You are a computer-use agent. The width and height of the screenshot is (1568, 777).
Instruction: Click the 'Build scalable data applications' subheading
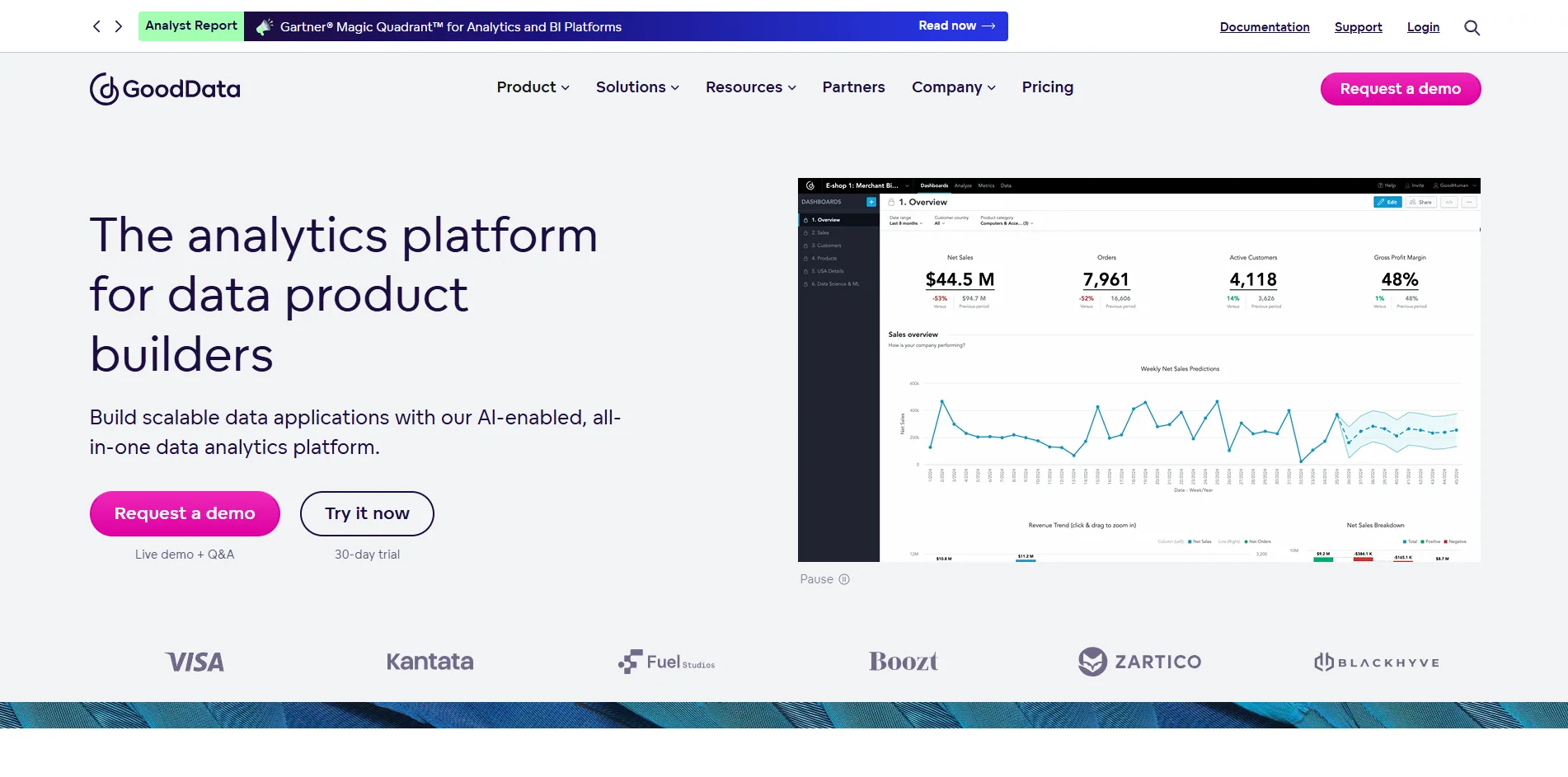click(x=355, y=433)
